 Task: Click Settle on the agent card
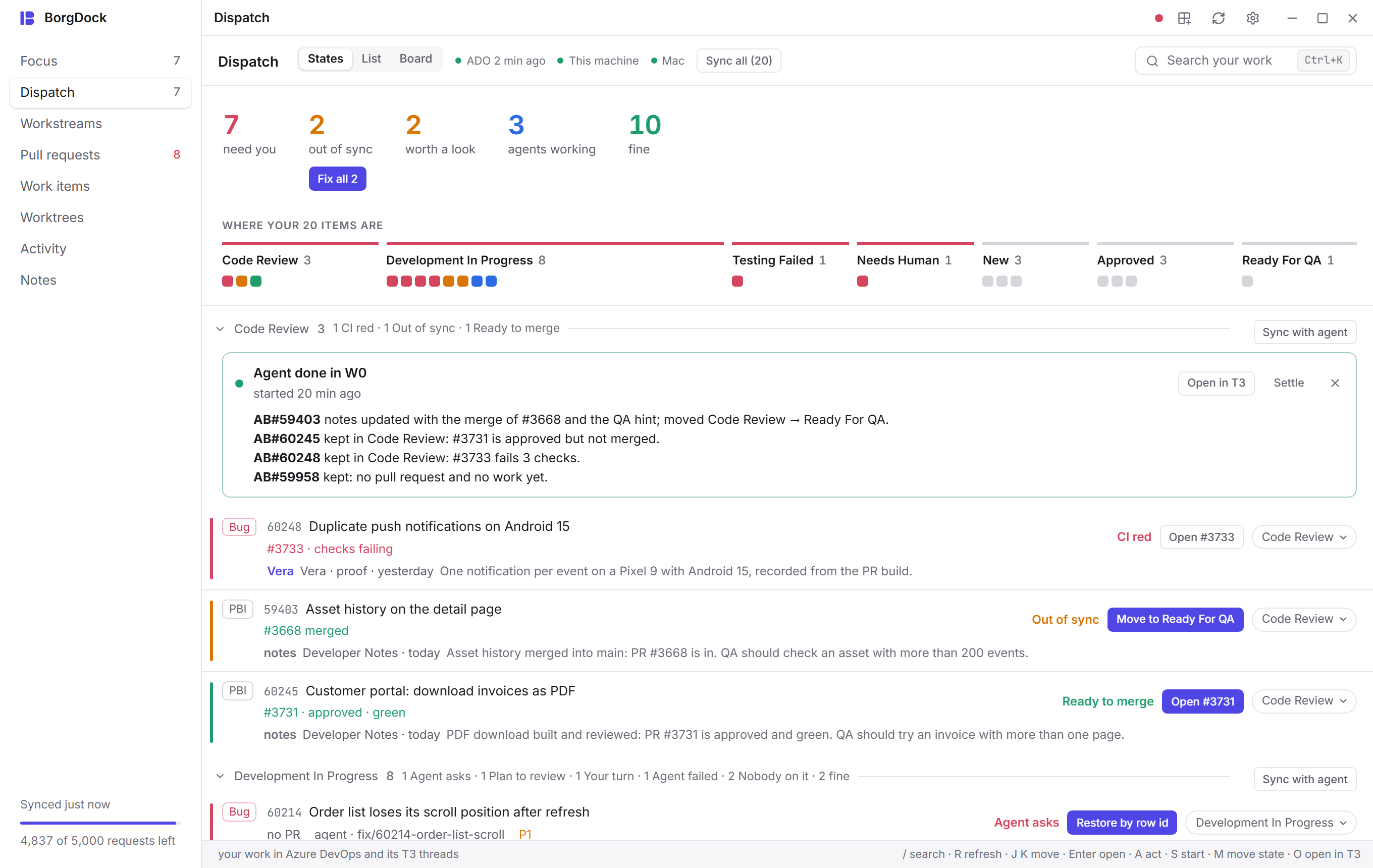pyautogui.click(x=1289, y=383)
